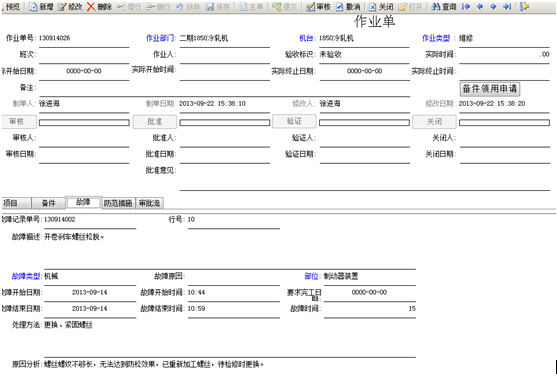Select the 故障 tab
Screen dimensions: 557x378
pos(83,202)
